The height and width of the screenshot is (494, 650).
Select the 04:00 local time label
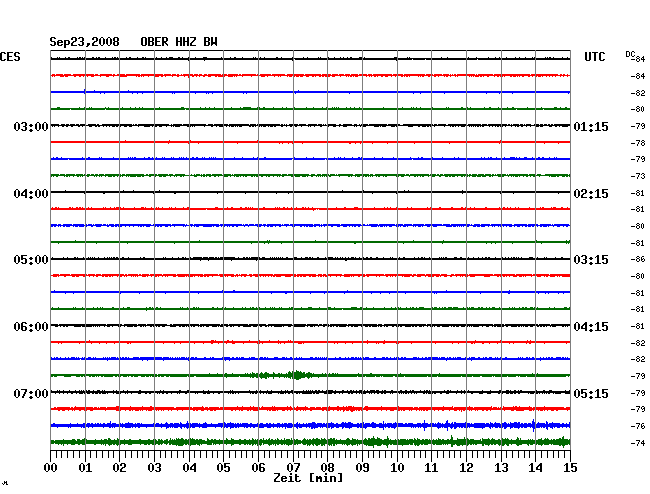pyautogui.click(x=31, y=194)
